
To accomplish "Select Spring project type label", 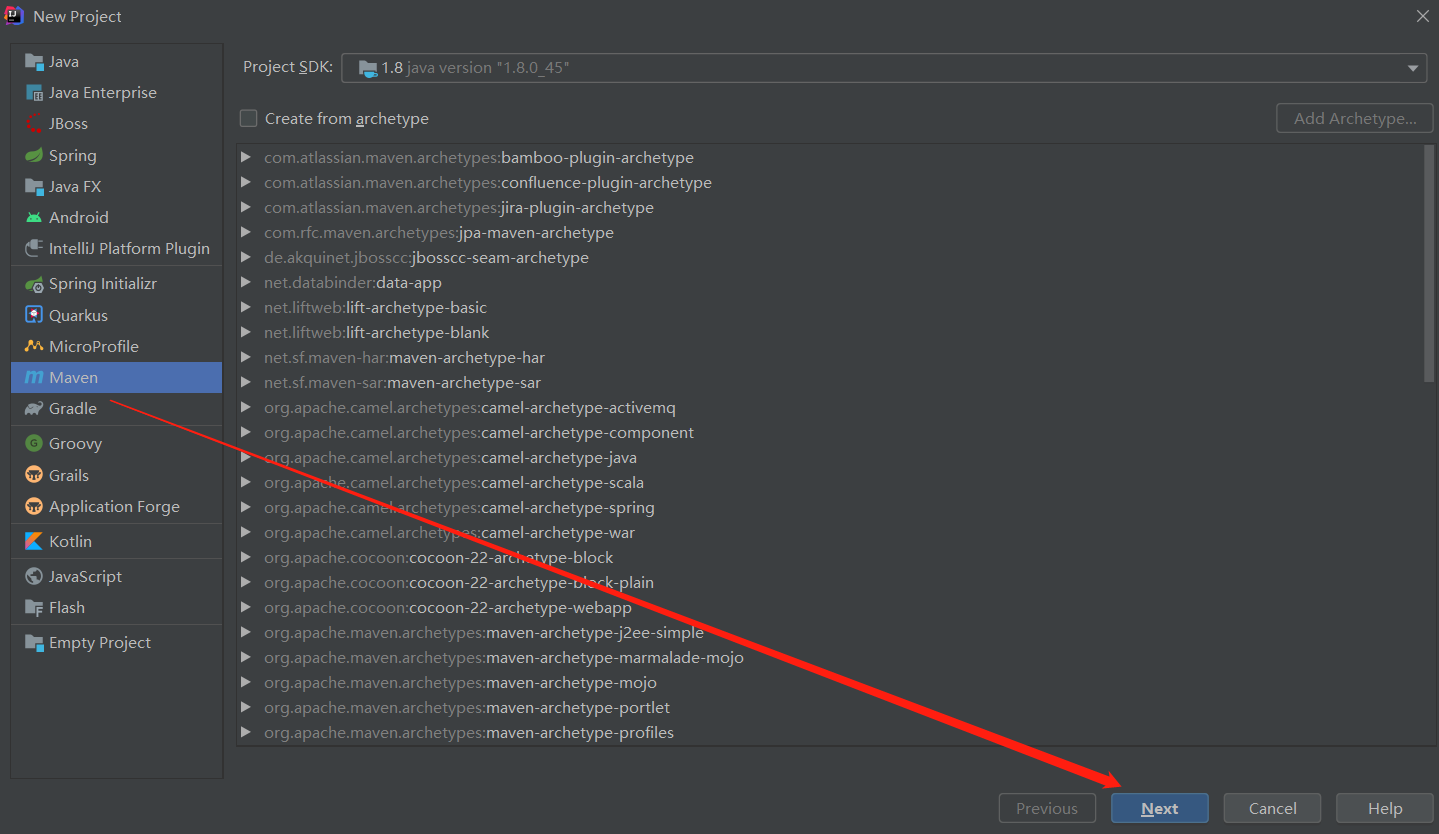I will (x=73, y=156).
